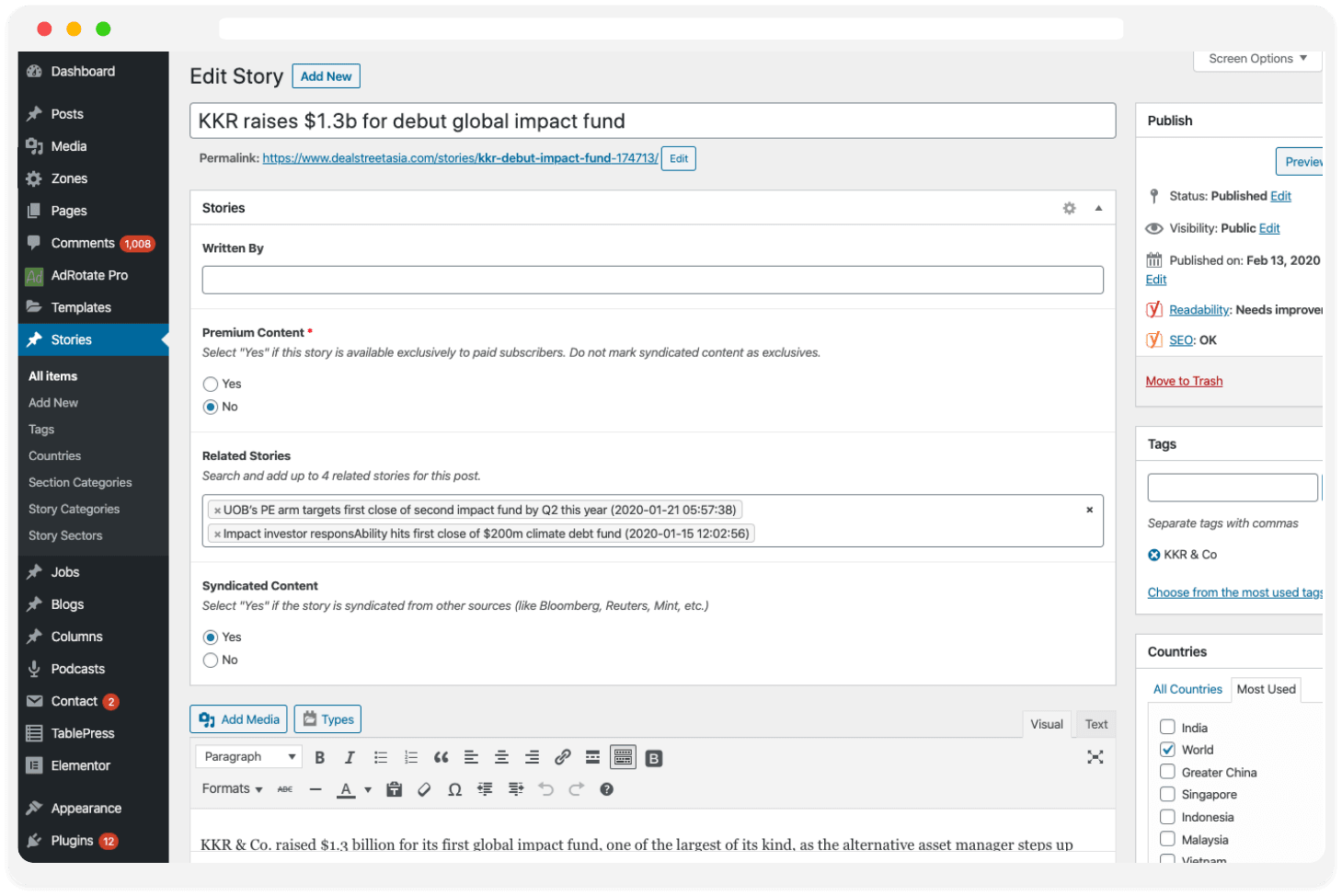Check the India country checkbox

(1167, 727)
